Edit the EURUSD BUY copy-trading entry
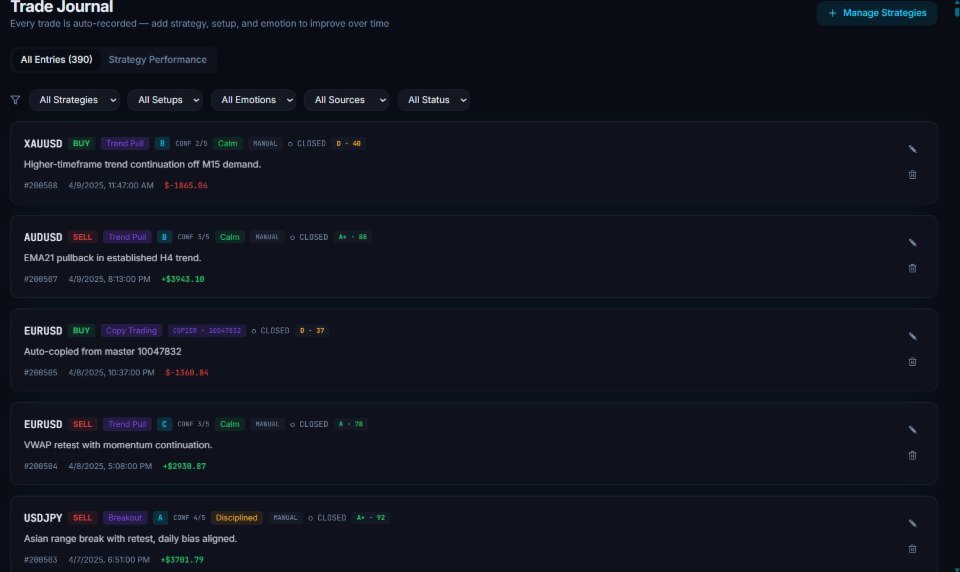The image size is (960, 572). point(912,337)
